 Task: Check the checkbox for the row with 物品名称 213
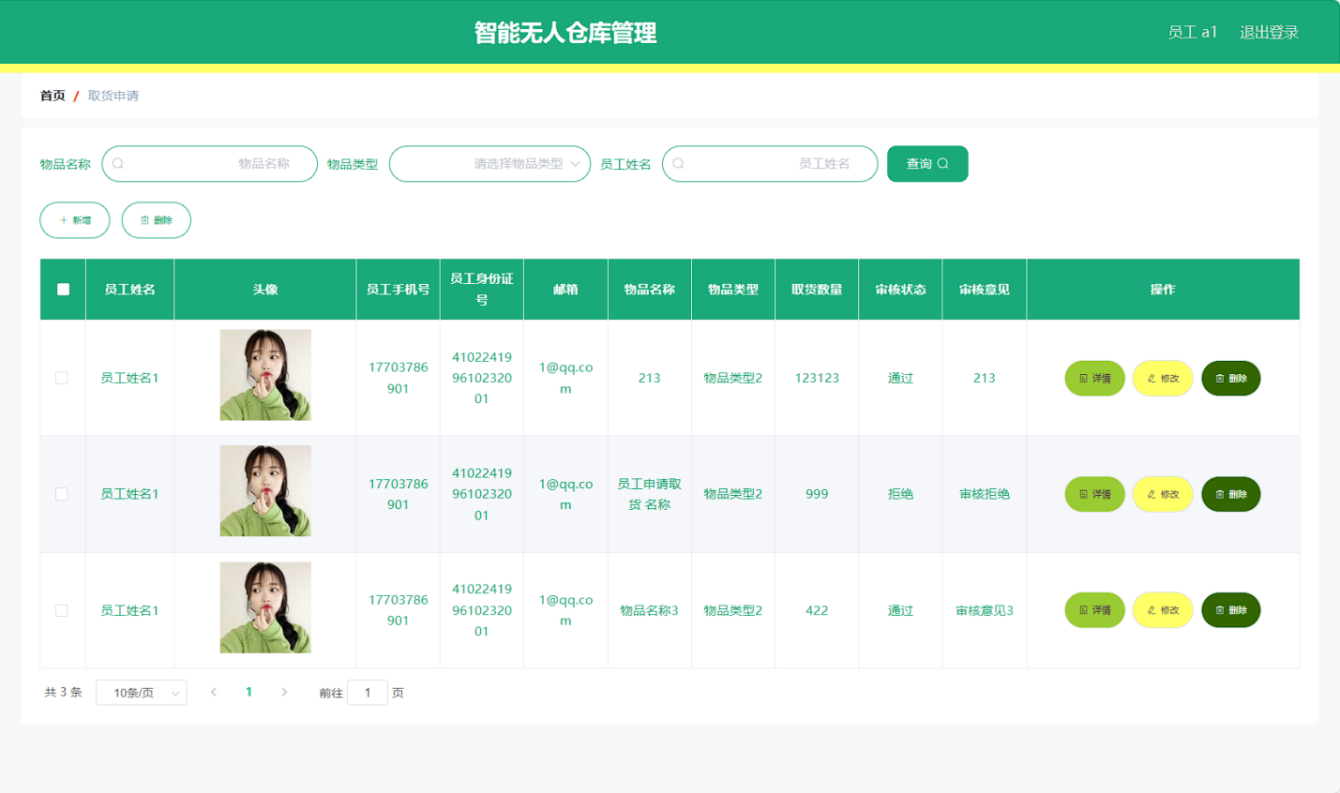pos(62,378)
